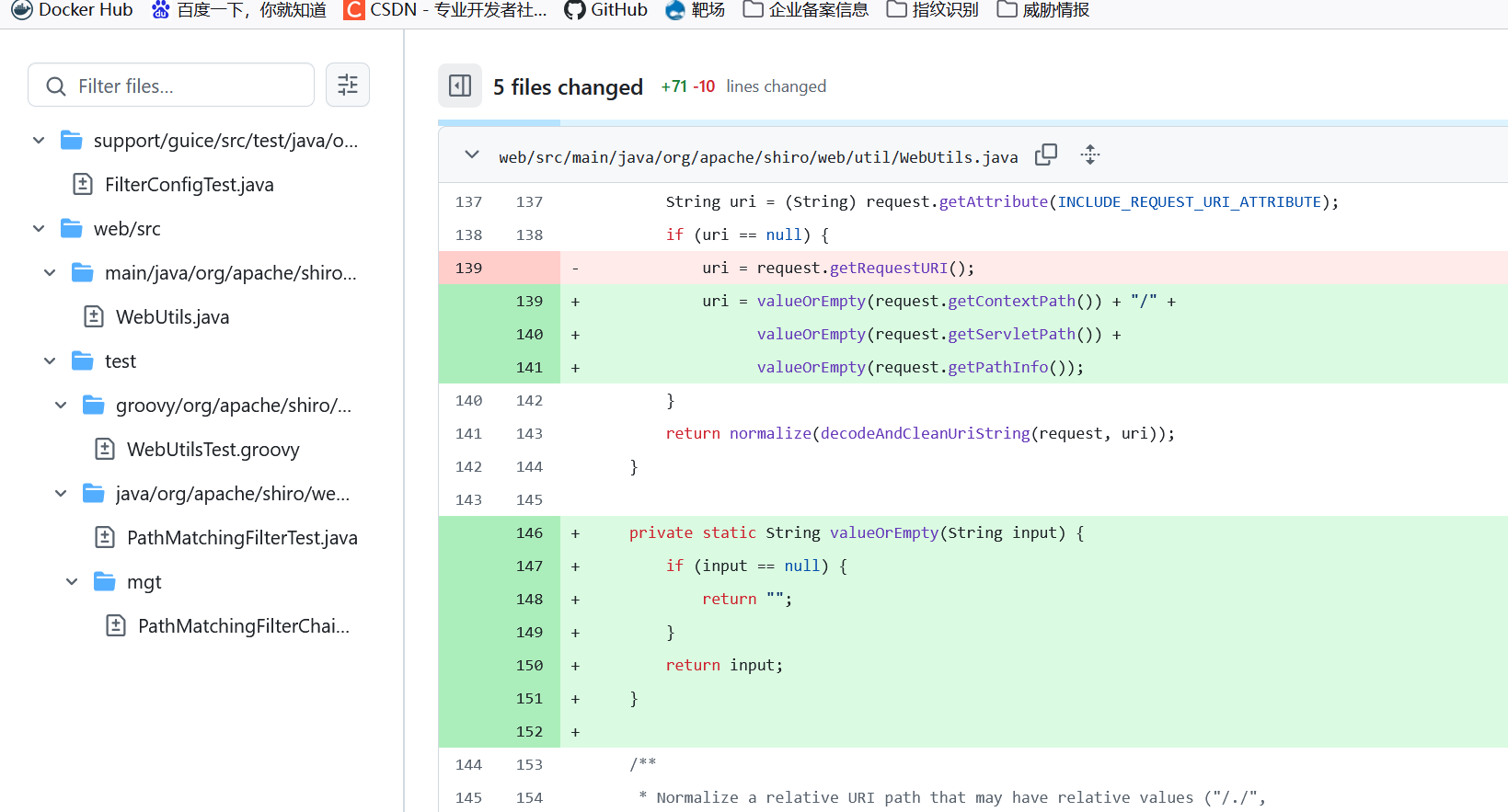1508x812 pixels.
Task: Collapse the test folder chevron
Action: point(50,360)
